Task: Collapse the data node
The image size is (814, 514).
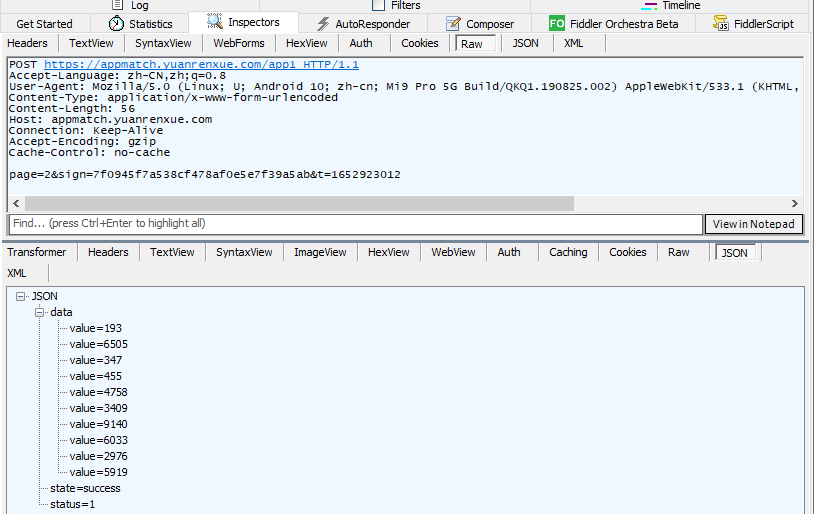Action: 39,313
